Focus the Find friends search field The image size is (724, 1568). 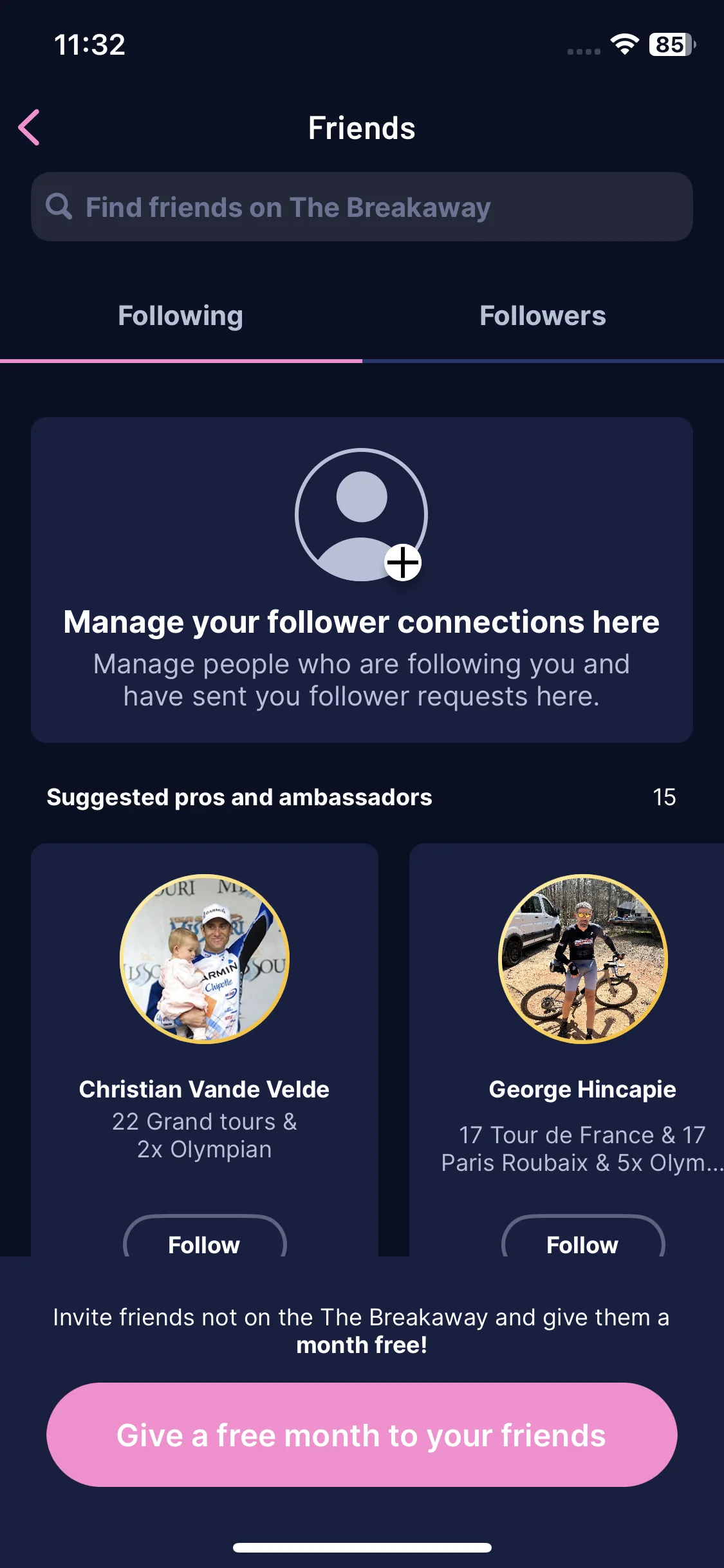(x=362, y=207)
